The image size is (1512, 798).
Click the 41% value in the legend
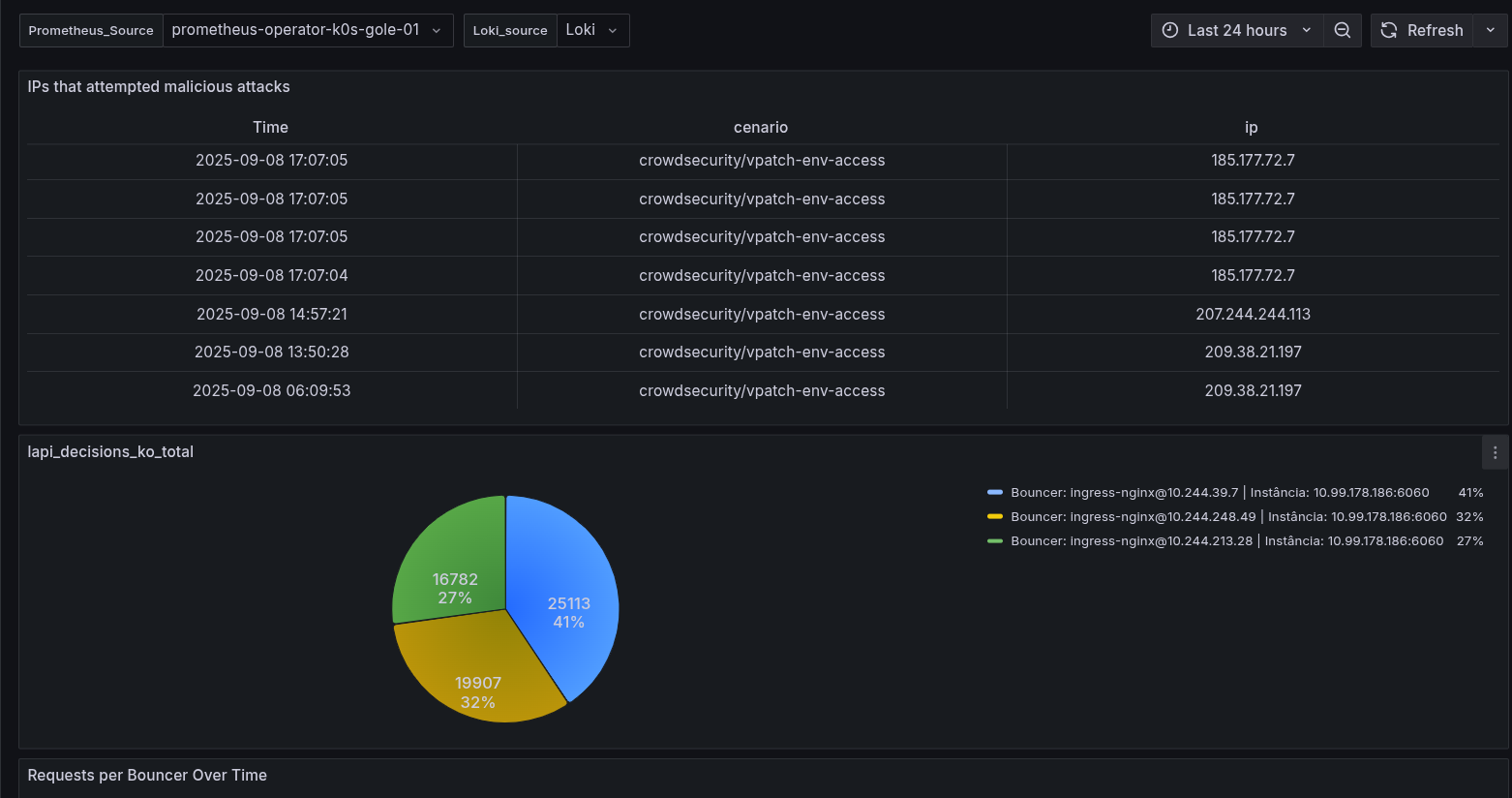coord(1470,492)
